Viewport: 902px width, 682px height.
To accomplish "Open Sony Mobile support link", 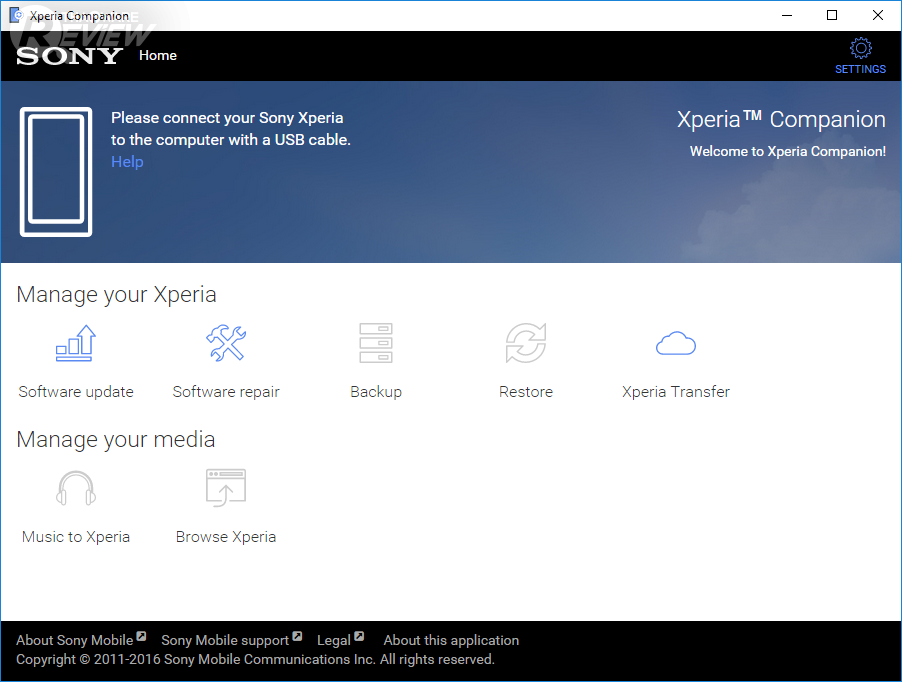I will pyautogui.click(x=225, y=640).
